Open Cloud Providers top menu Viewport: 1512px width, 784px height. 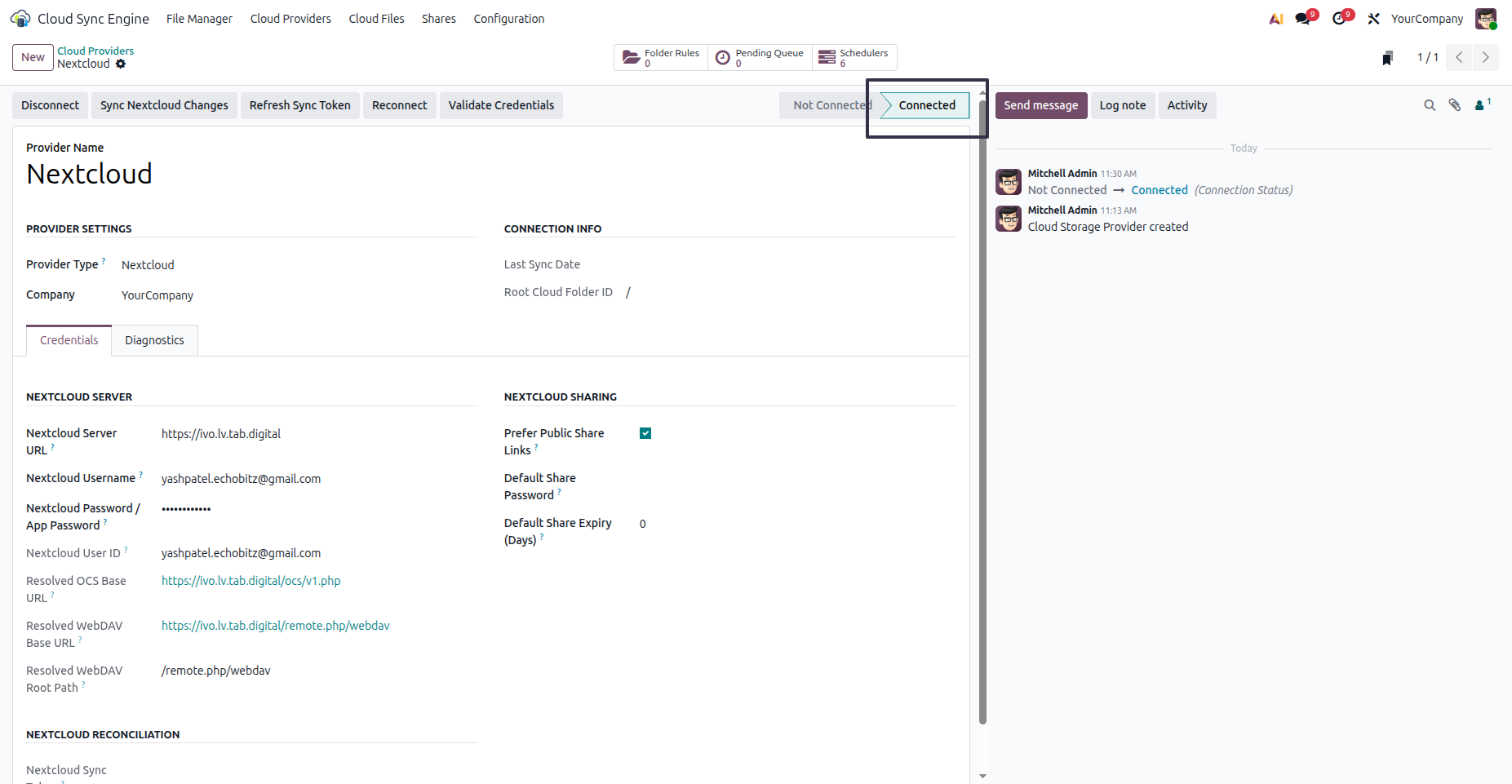point(290,19)
